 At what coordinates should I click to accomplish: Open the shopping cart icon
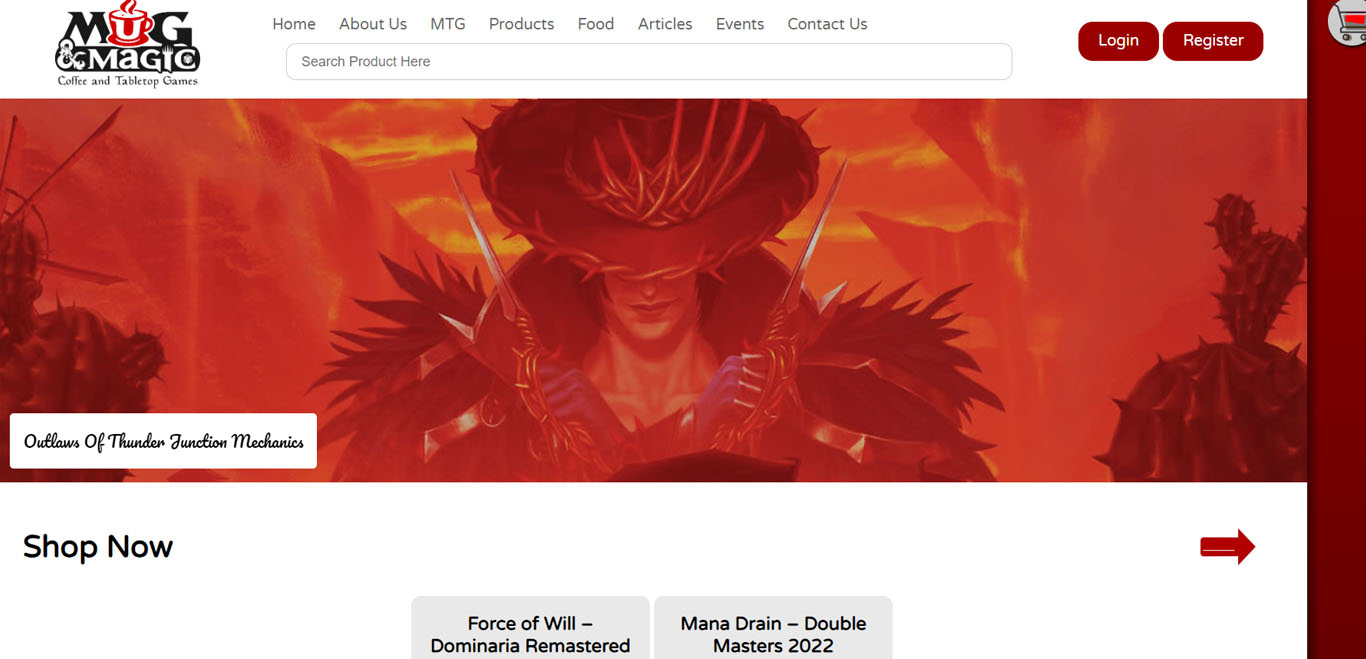1348,22
